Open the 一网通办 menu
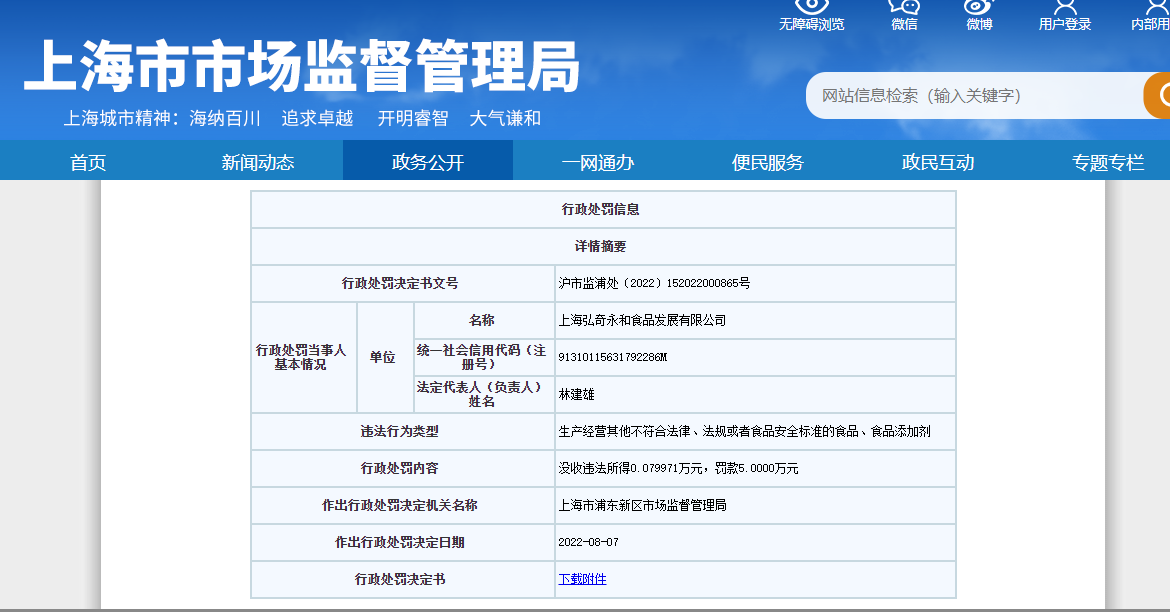The width and height of the screenshot is (1170, 612). tap(598, 162)
